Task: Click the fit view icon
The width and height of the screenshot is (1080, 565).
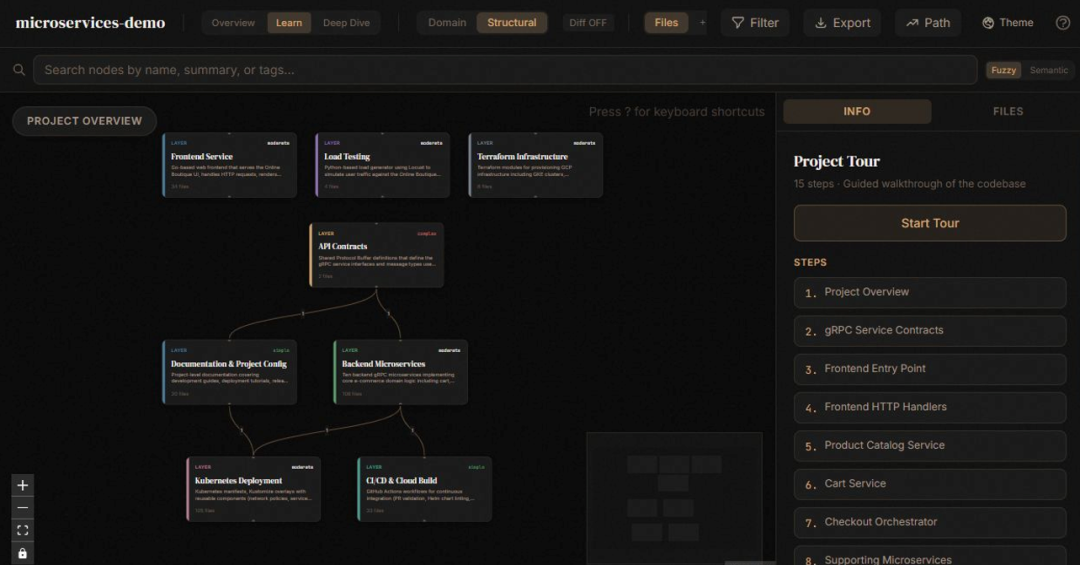Action: (23, 531)
